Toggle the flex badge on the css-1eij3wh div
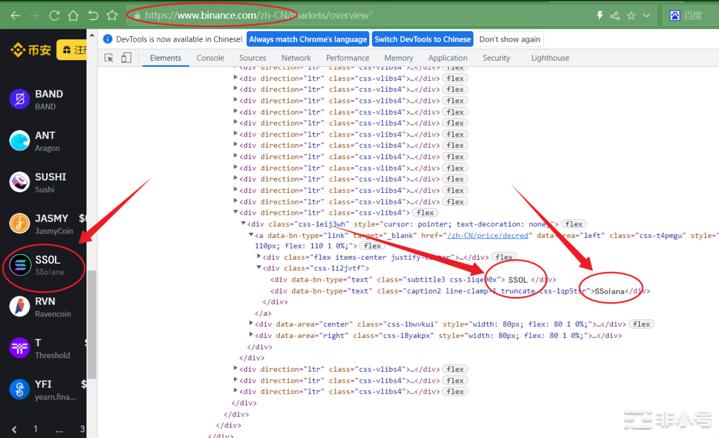 point(574,224)
